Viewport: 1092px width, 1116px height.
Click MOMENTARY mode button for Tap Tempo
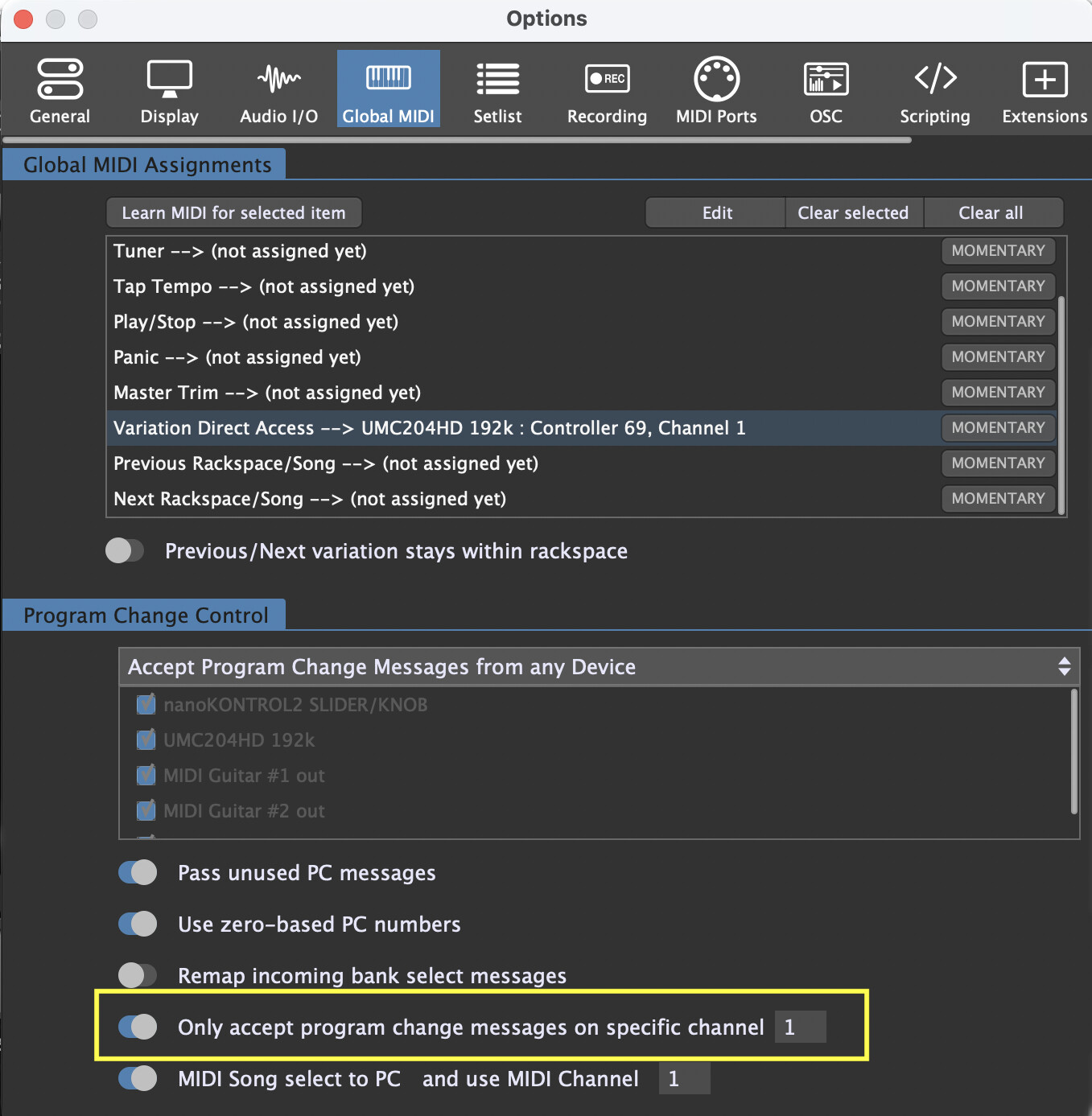(998, 286)
